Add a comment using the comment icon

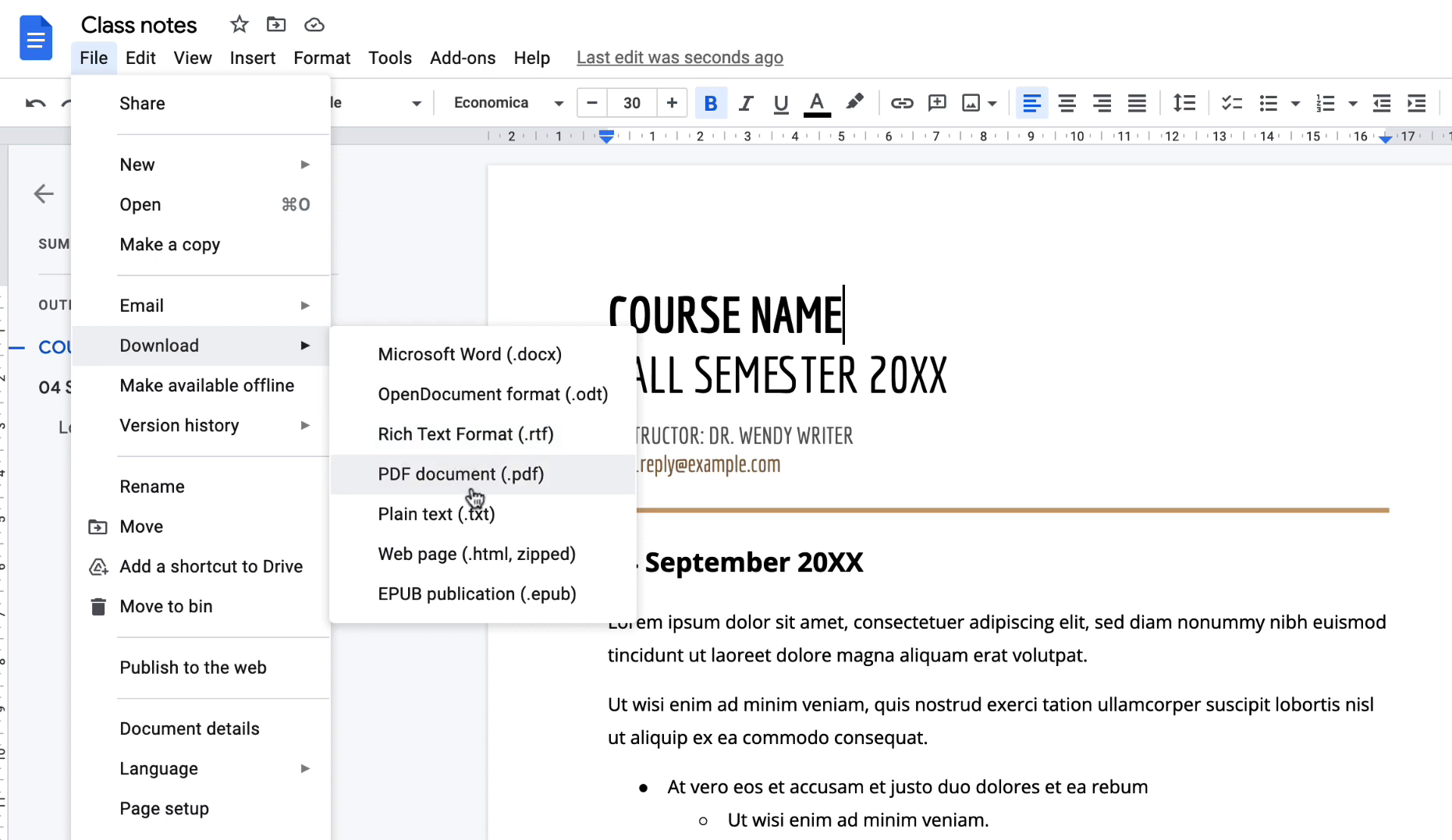tap(937, 103)
